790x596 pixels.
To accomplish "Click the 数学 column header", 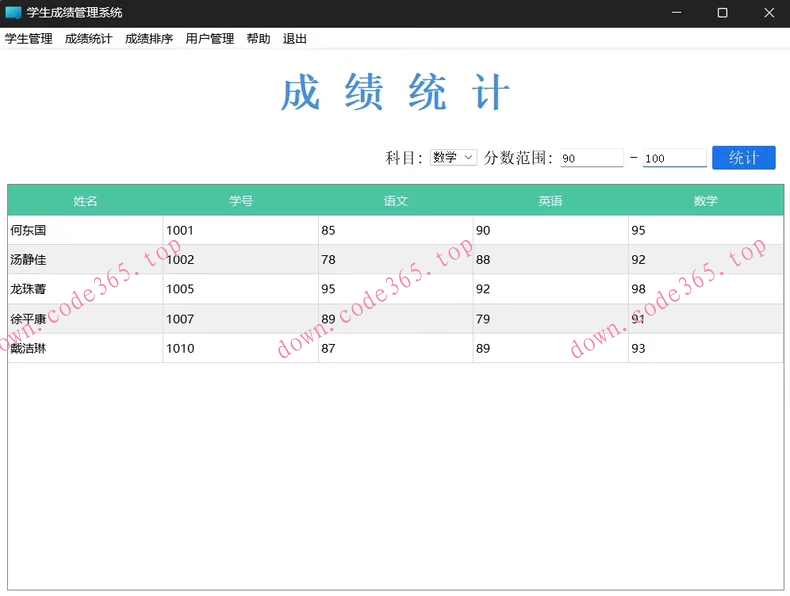I will tap(706, 201).
